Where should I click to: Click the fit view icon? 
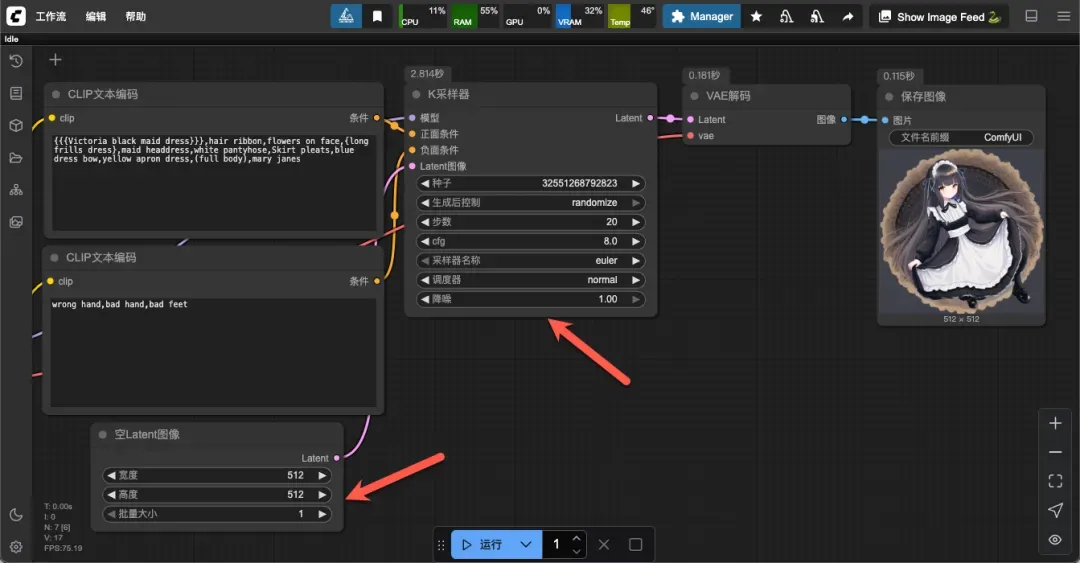1055,481
